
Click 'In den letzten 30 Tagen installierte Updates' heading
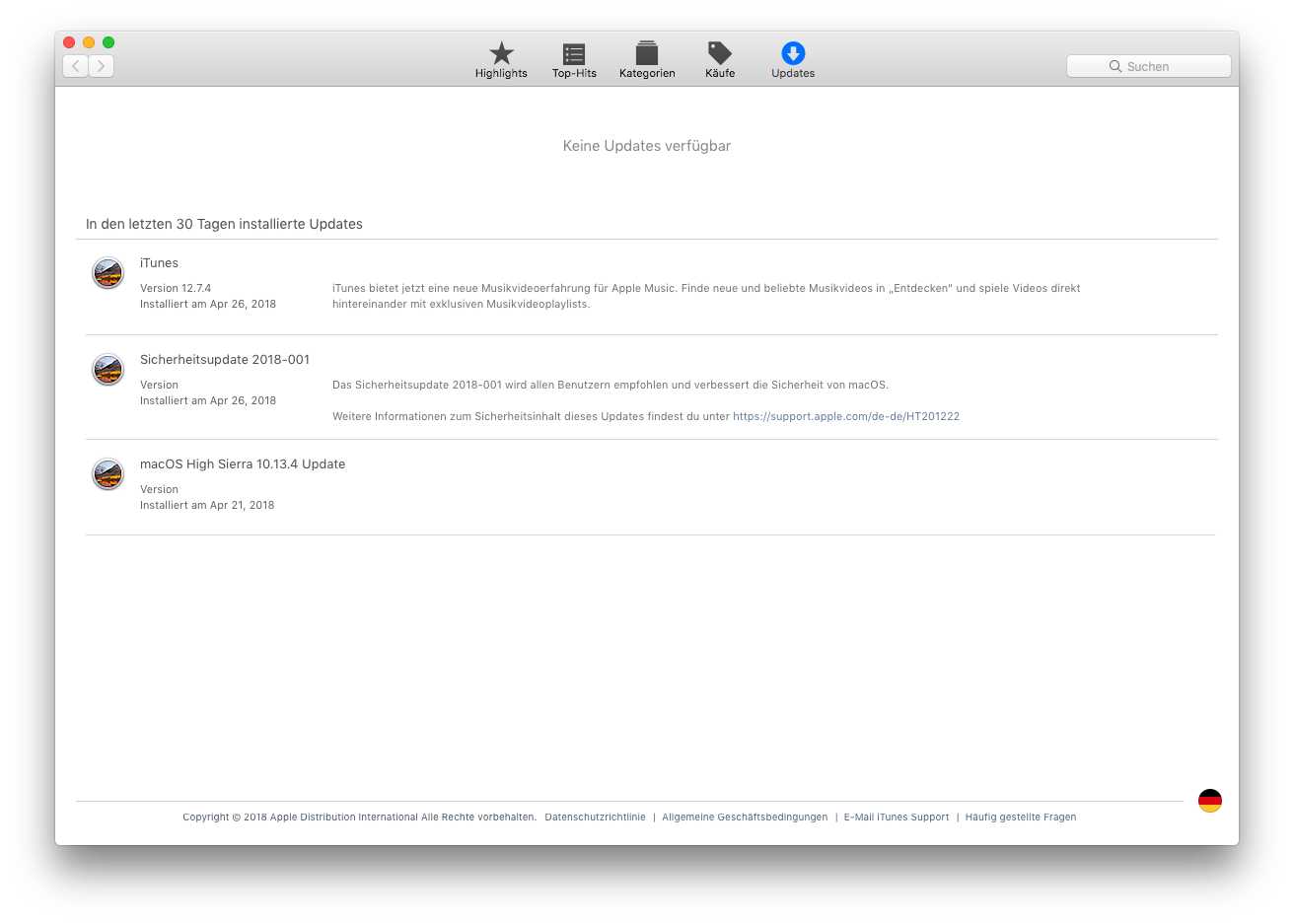tap(224, 224)
